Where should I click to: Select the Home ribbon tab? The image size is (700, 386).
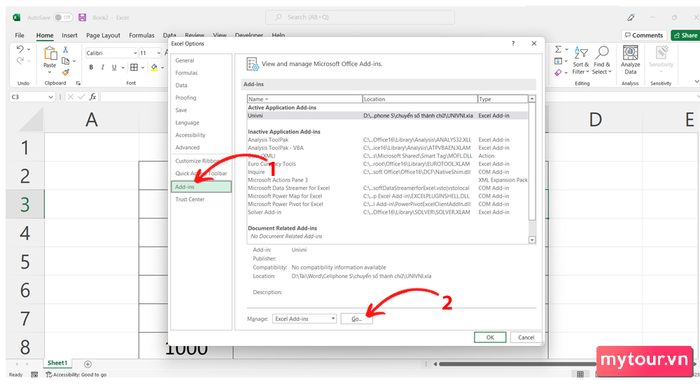tap(45, 35)
